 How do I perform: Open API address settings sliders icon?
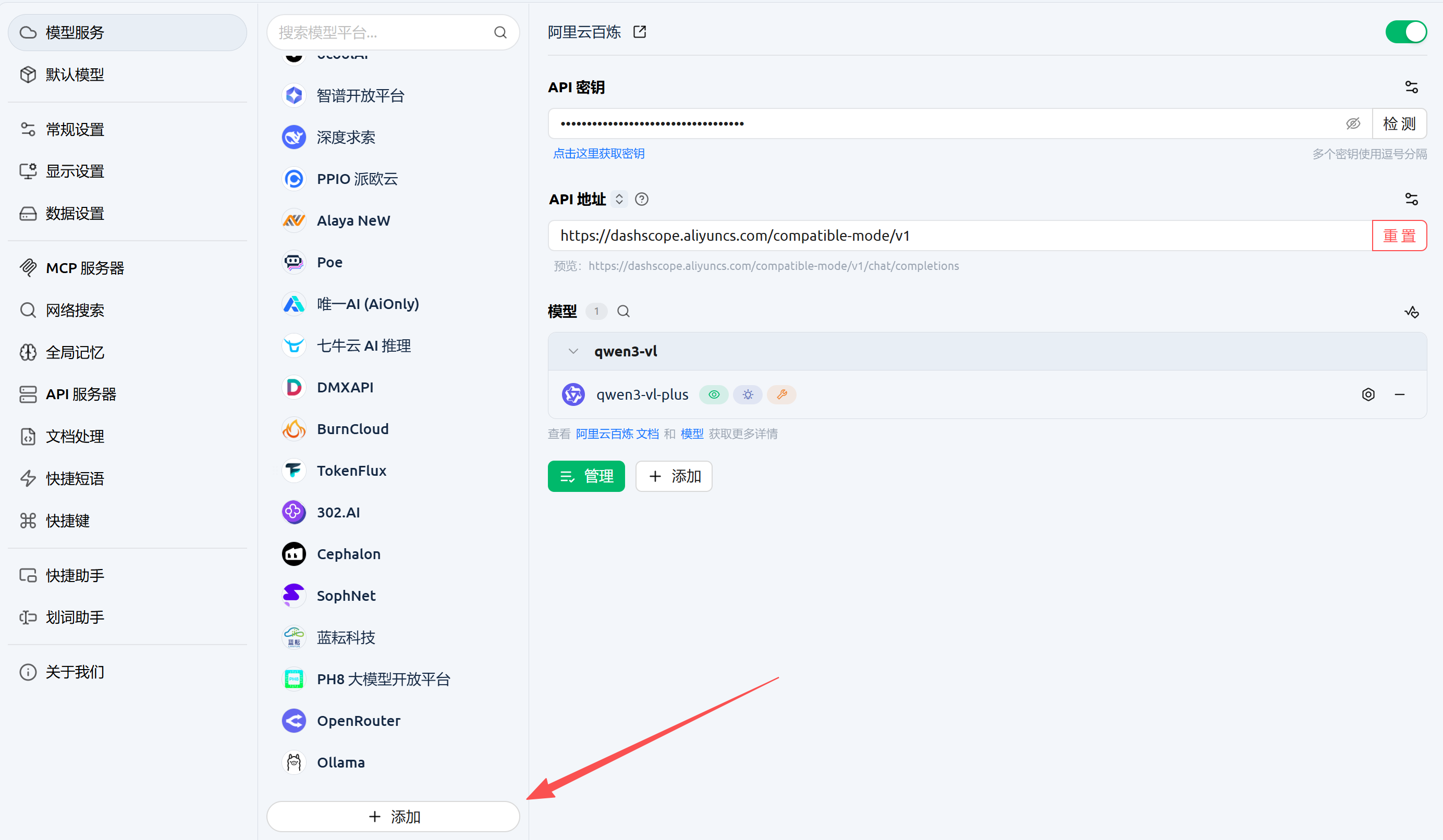pos(1411,199)
